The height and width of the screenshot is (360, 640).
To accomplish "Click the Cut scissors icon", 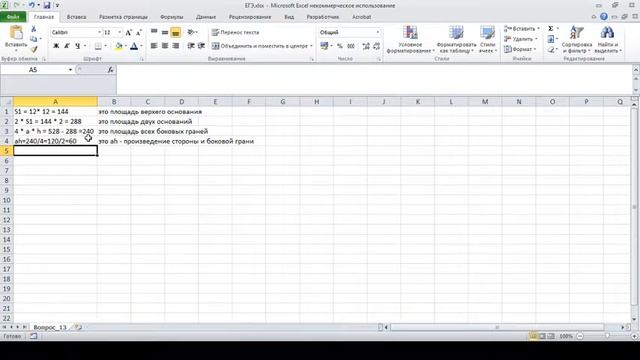I will tap(33, 29).
